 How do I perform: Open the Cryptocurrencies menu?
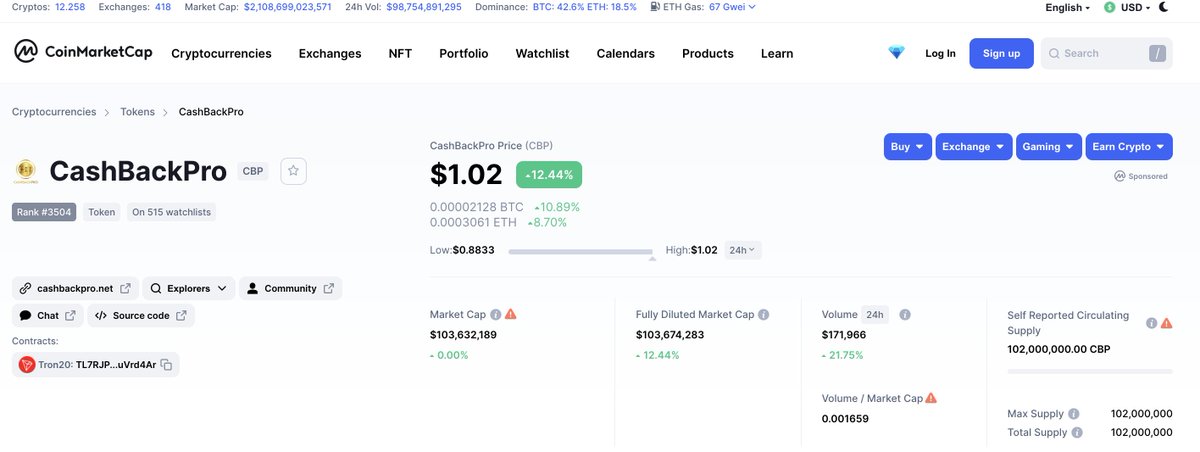coord(221,53)
